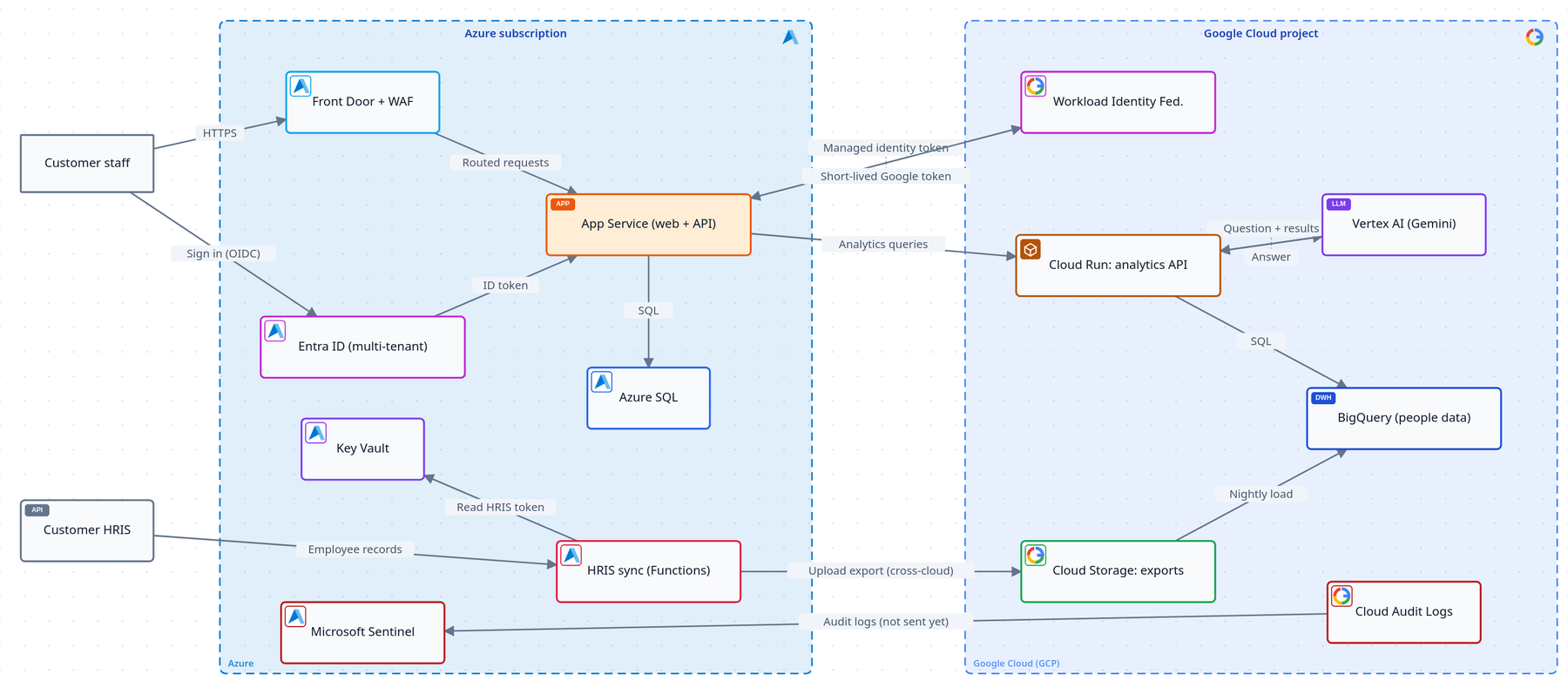This screenshot has height=694, width=1568.
Task: Click the Azure icon on Key Vault node
Action: [316, 433]
